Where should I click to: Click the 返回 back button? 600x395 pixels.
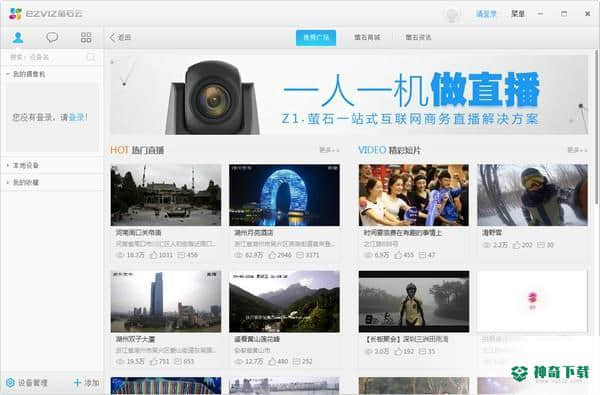pyautogui.click(x=121, y=38)
